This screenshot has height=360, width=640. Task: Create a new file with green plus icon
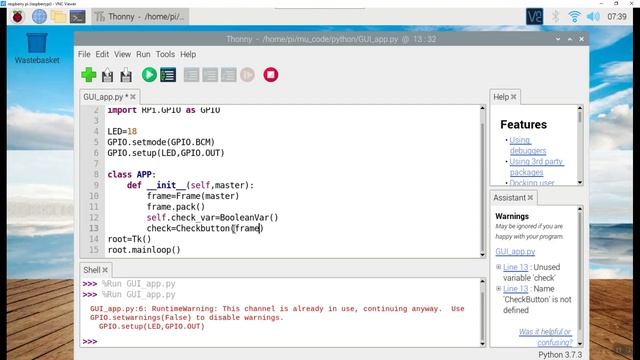pyautogui.click(x=89, y=75)
